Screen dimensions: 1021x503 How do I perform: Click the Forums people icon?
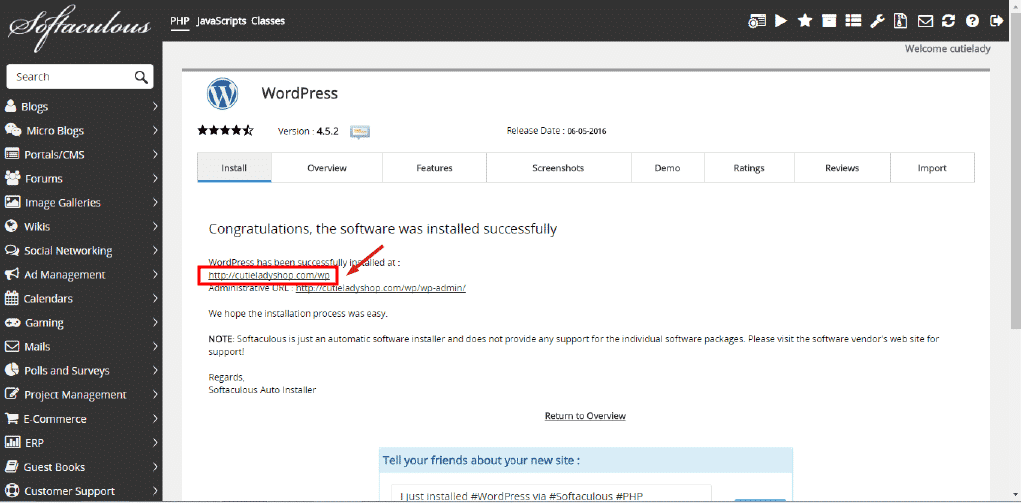[12, 179]
